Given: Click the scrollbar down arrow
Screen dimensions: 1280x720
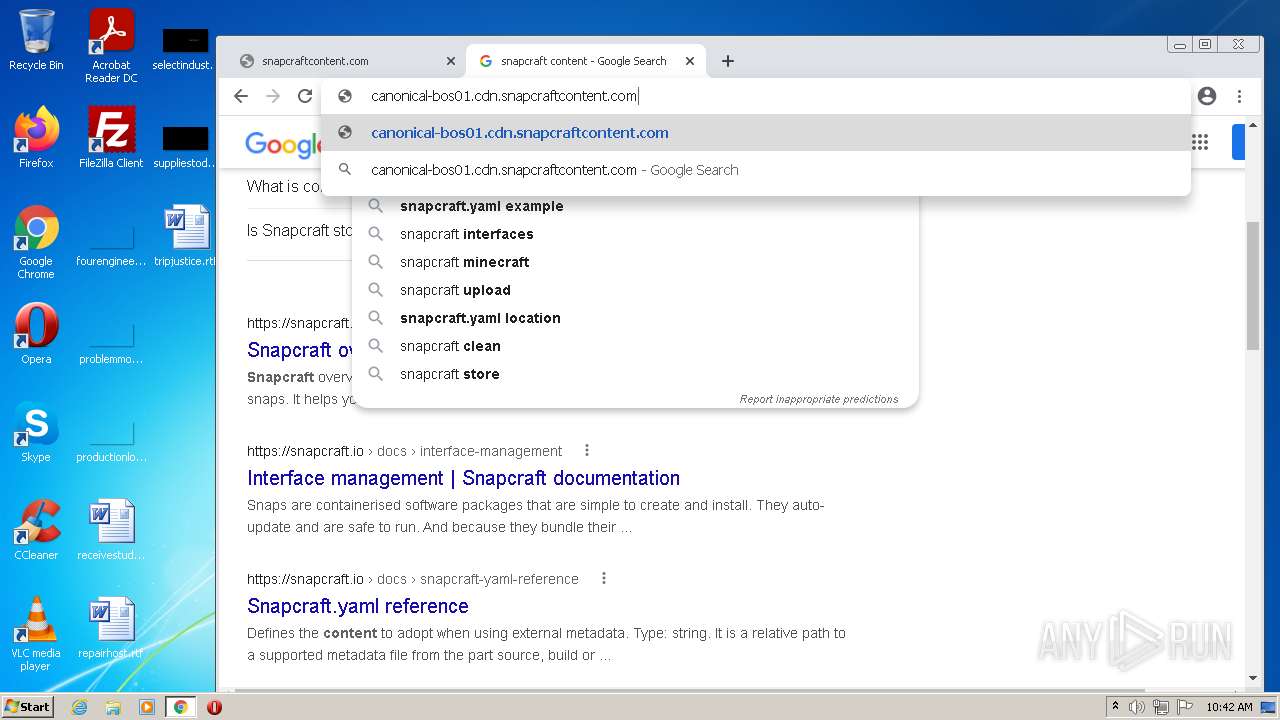Looking at the screenshot, I should pyautogui.click(x=1253, y=678).
